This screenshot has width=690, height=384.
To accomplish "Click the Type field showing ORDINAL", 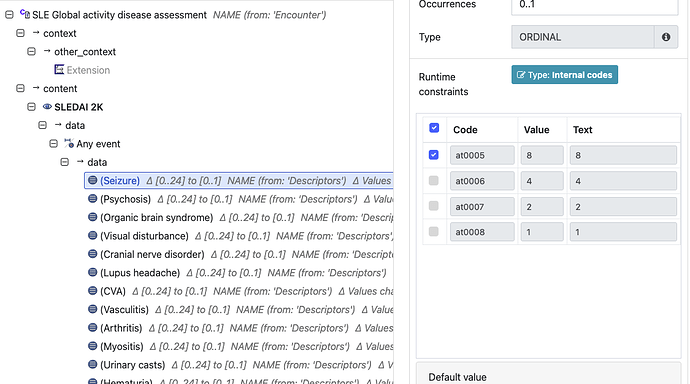I will [x=583, y=37].
